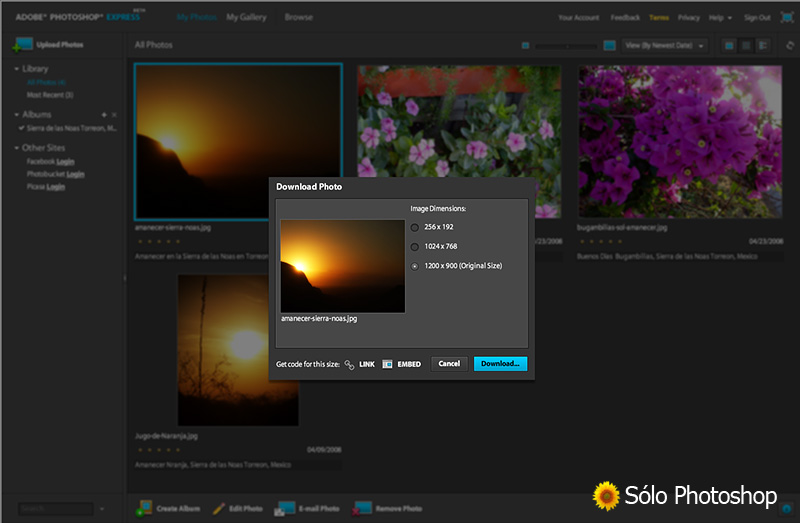The height and width of the screenshot is (523, 800).
Task: Select the 256 x 192 dimension option
Action: [415, 228]
